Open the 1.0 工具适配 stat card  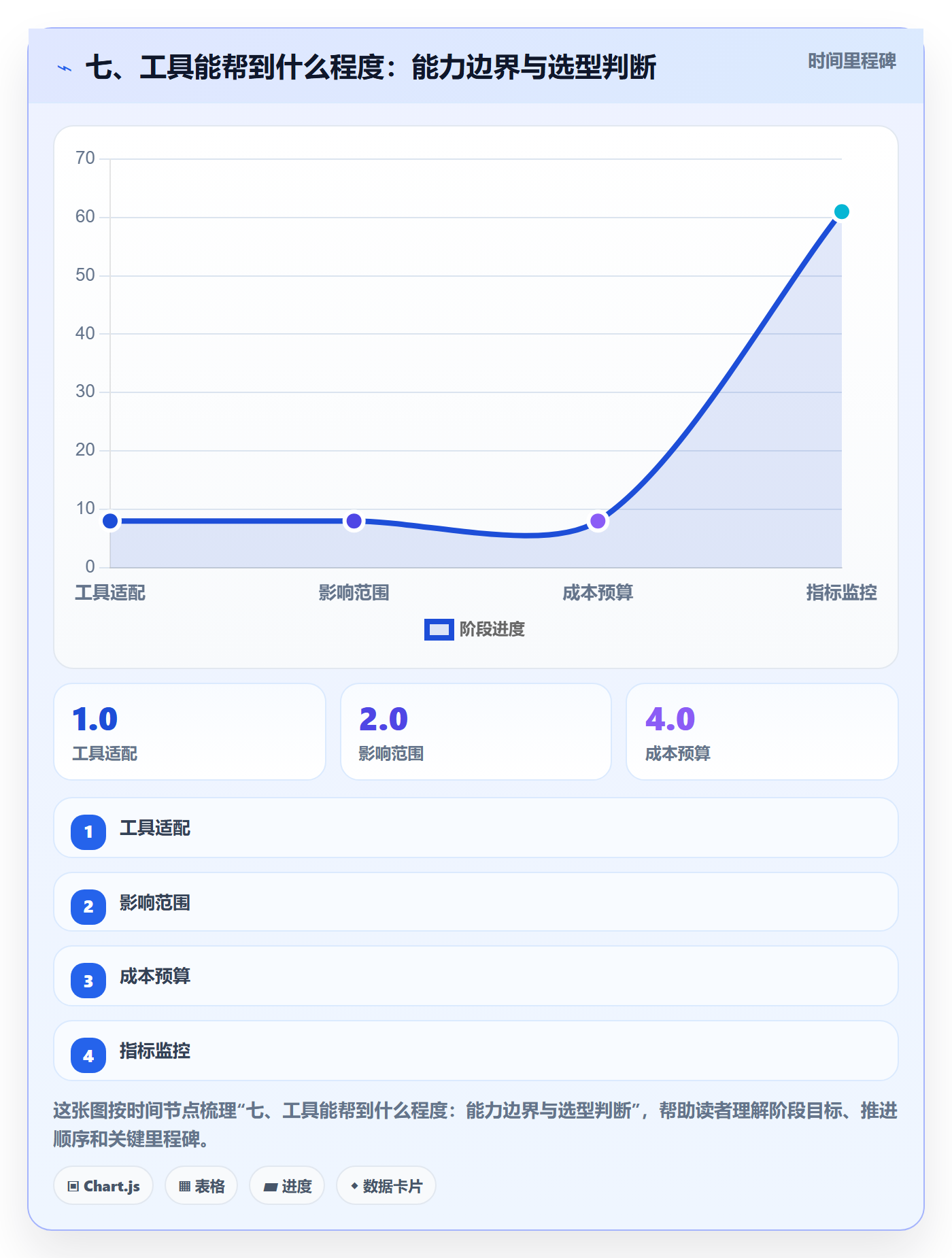click(190, 732)
